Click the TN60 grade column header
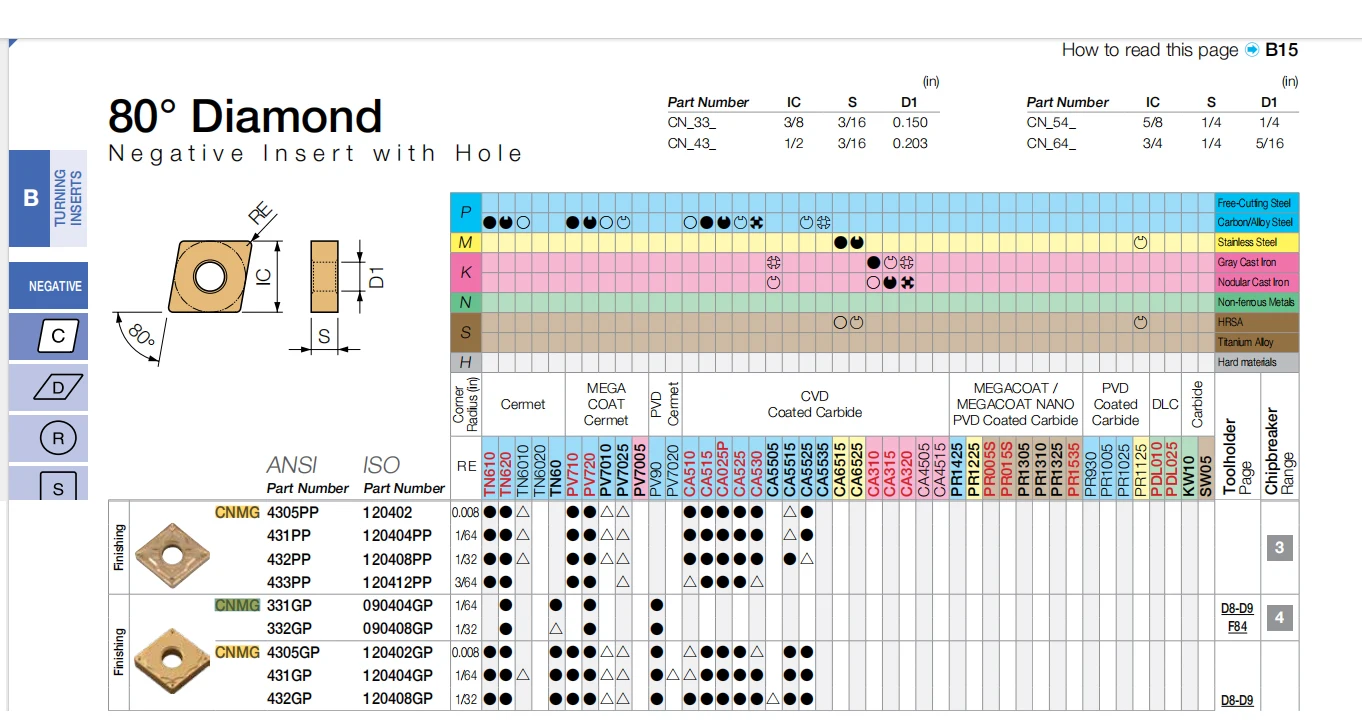 556,470
